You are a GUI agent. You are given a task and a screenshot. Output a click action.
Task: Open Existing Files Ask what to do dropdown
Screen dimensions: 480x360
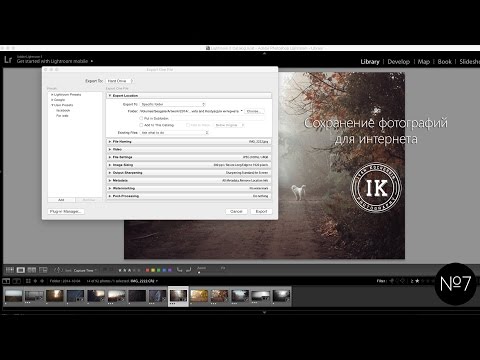174,133
